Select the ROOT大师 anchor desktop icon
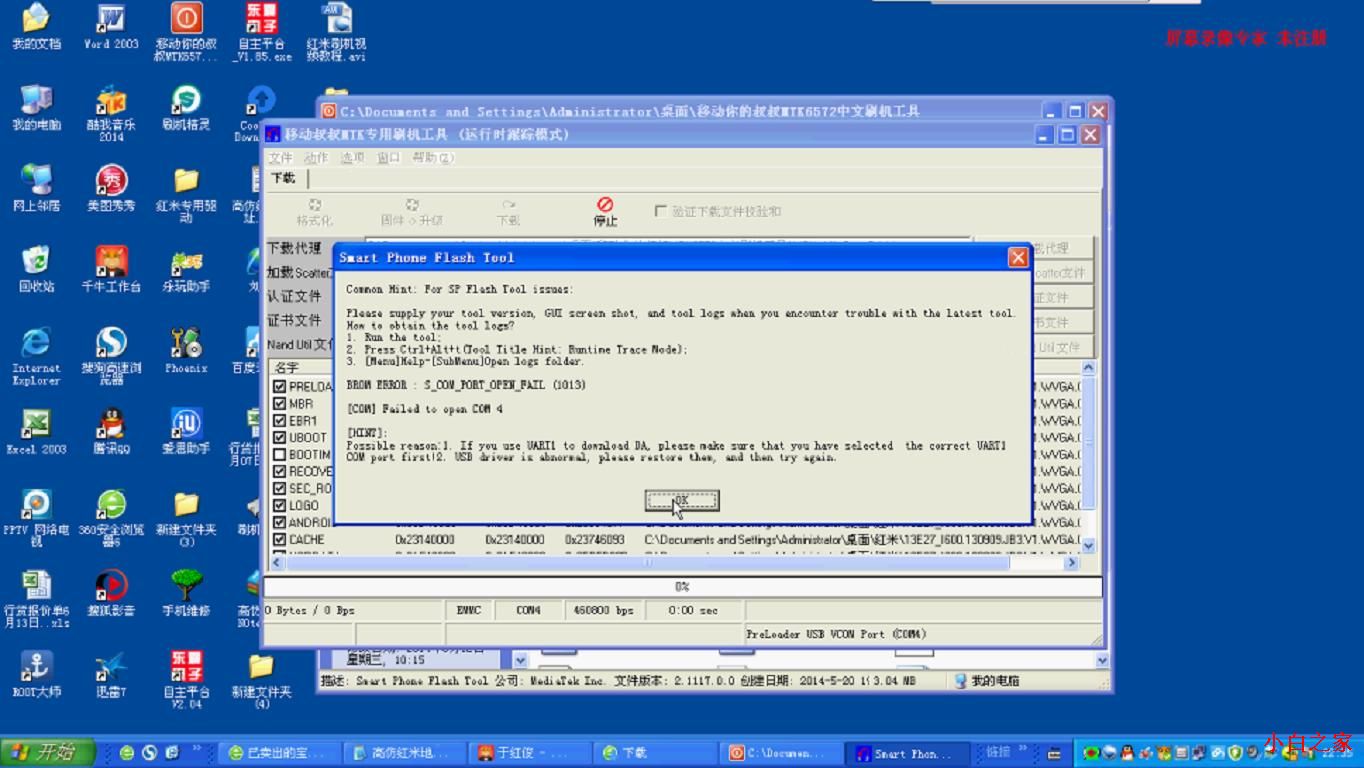Viewport: 1364px width, 768px height. coord(36,673)
